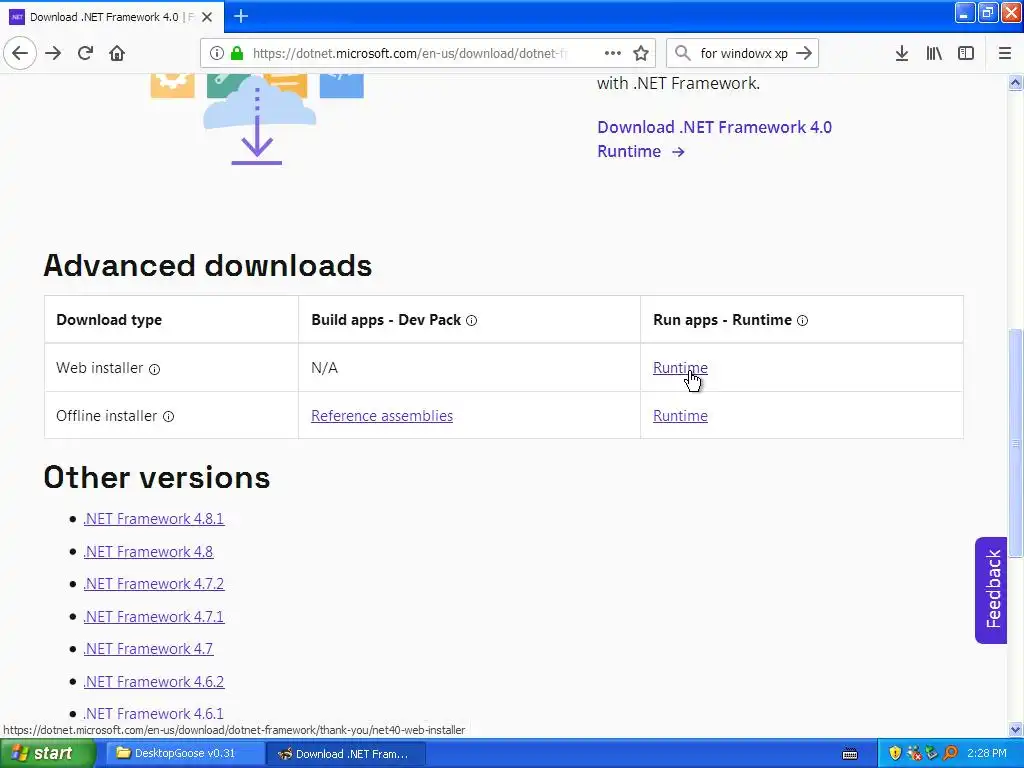Close the Download .NET Framework tab
Viewport: 1024px width, 768px height.
point(207,17)
